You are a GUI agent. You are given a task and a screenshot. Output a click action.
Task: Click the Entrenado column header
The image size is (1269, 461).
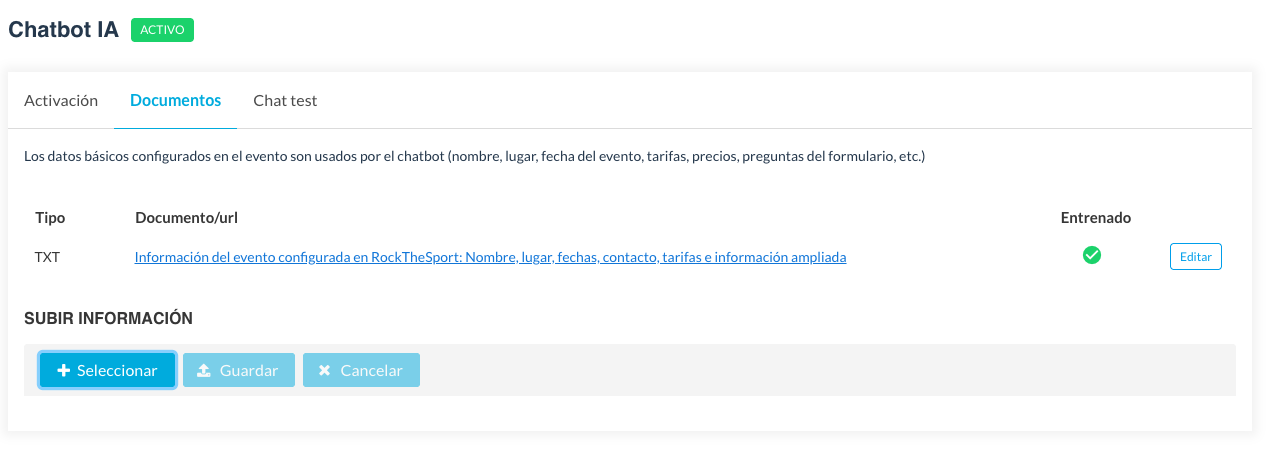coord(1095,217)
